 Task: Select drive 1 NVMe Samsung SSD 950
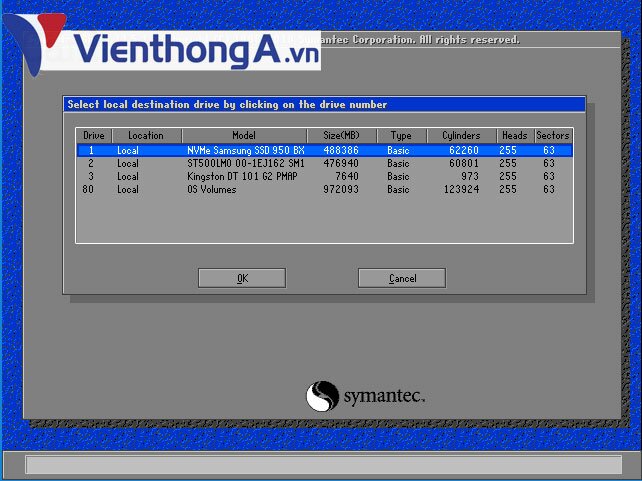[325, 150]
